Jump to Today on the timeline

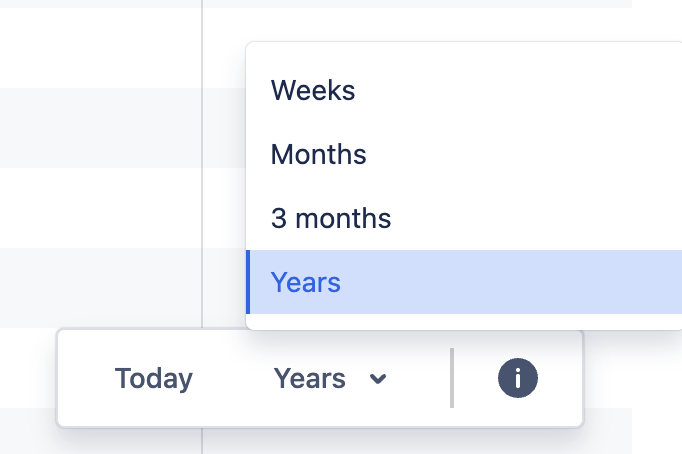coord(153,379)
